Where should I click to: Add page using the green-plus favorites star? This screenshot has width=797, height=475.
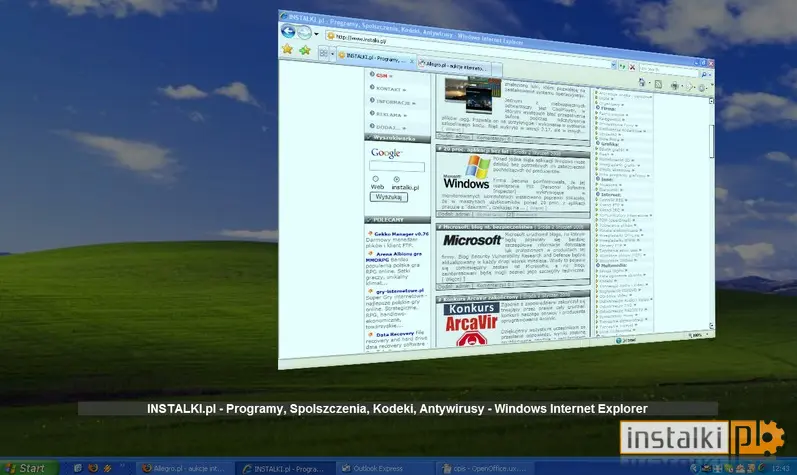(304, 50)
